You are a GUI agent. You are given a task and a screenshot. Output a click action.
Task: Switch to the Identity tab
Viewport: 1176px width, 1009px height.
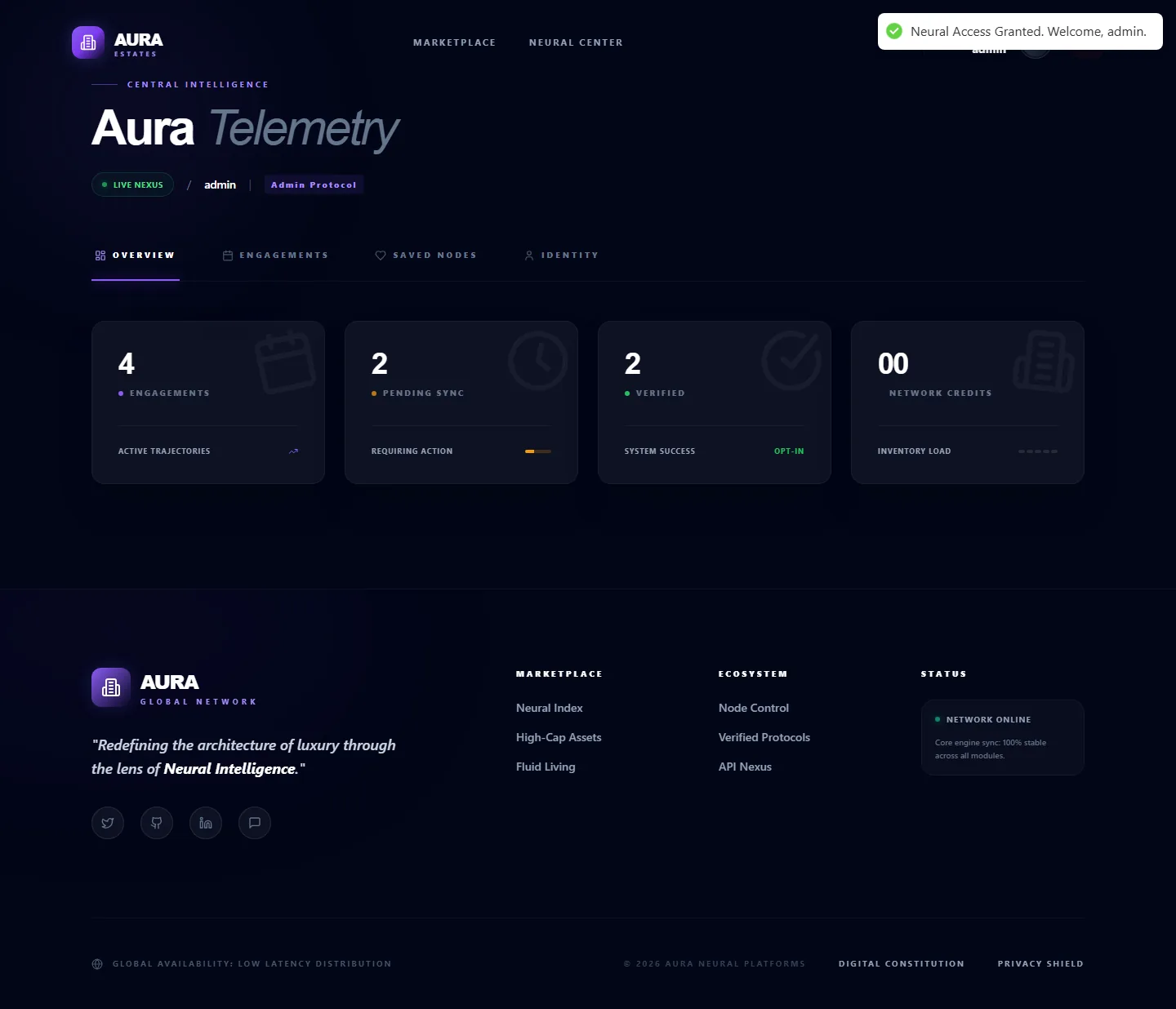562,256
